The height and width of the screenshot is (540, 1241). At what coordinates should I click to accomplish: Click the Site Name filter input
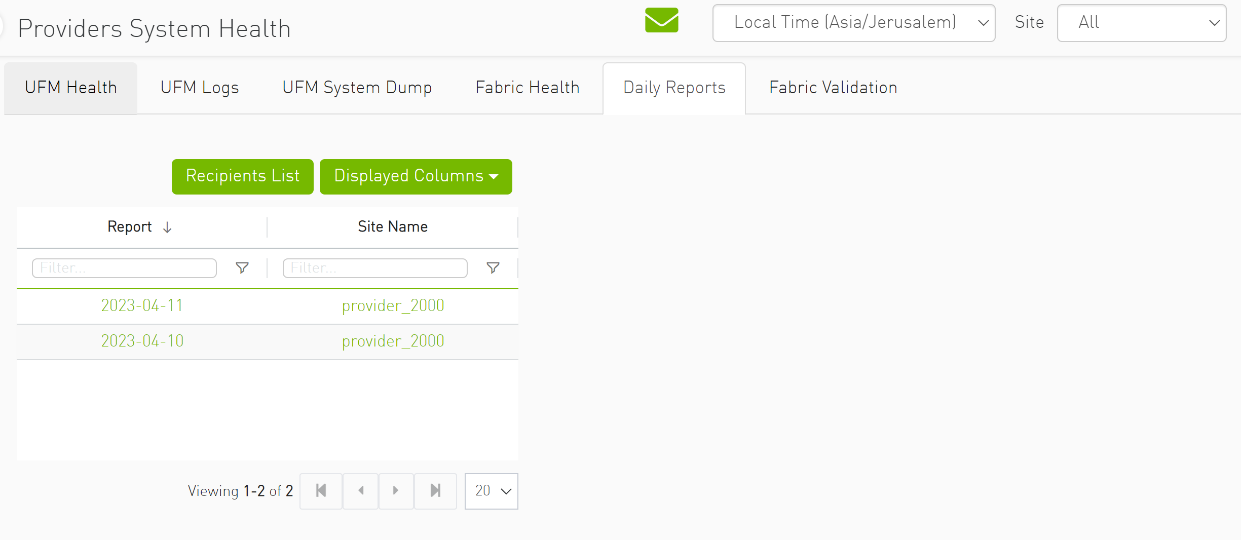[x=375, y=268]
